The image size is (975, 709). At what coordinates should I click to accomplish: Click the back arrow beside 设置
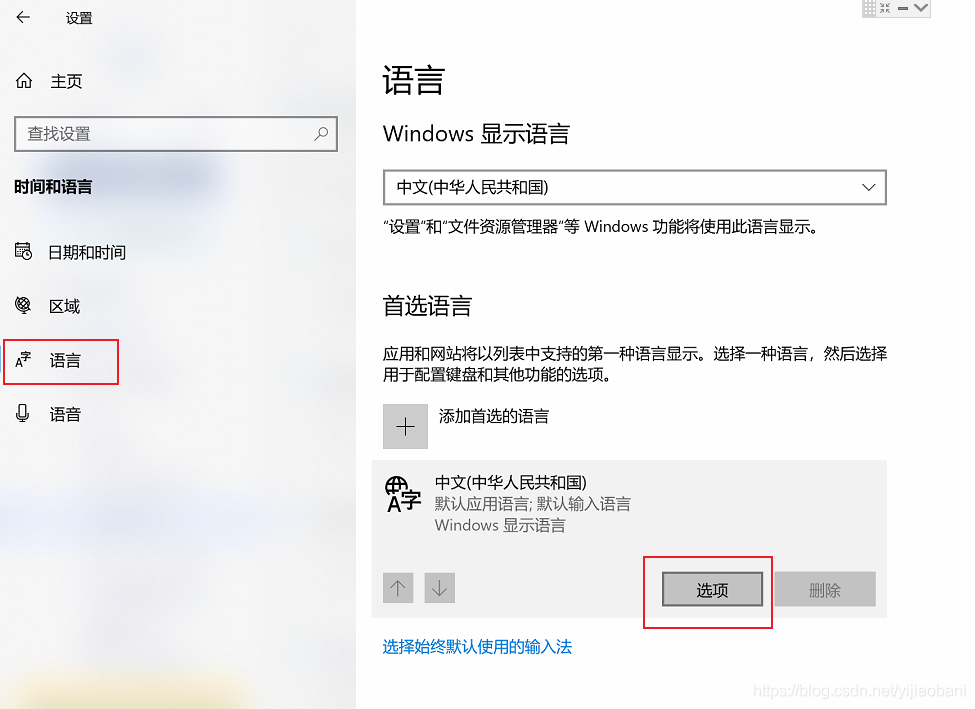(23, 17)
